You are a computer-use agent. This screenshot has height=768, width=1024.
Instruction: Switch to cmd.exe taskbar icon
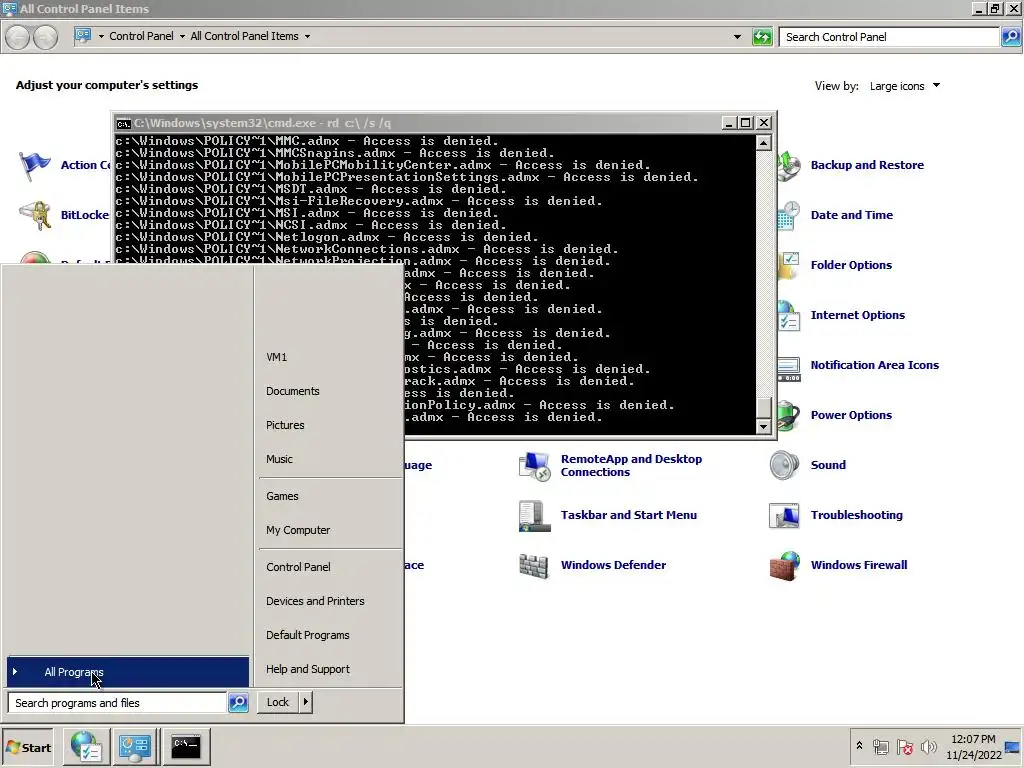click(186, 747)
